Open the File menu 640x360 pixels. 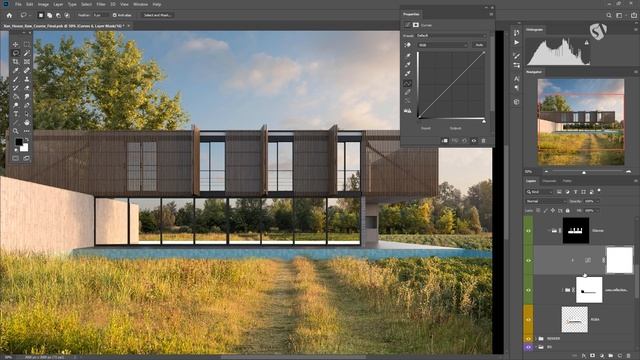click(x=18, y=4)
